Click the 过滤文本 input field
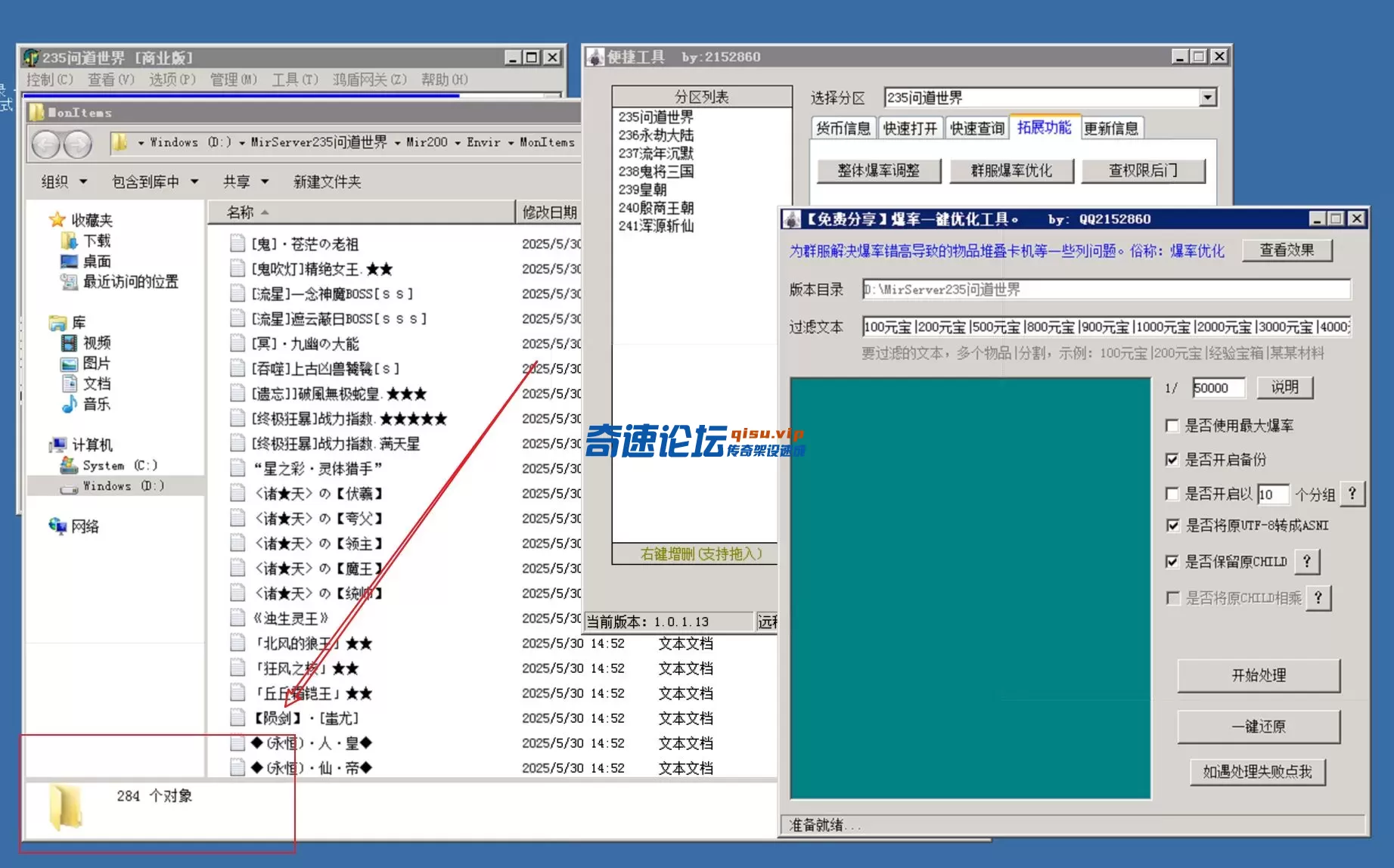Viewport: 1394px width, 868px height. [x=1106, y=327]
